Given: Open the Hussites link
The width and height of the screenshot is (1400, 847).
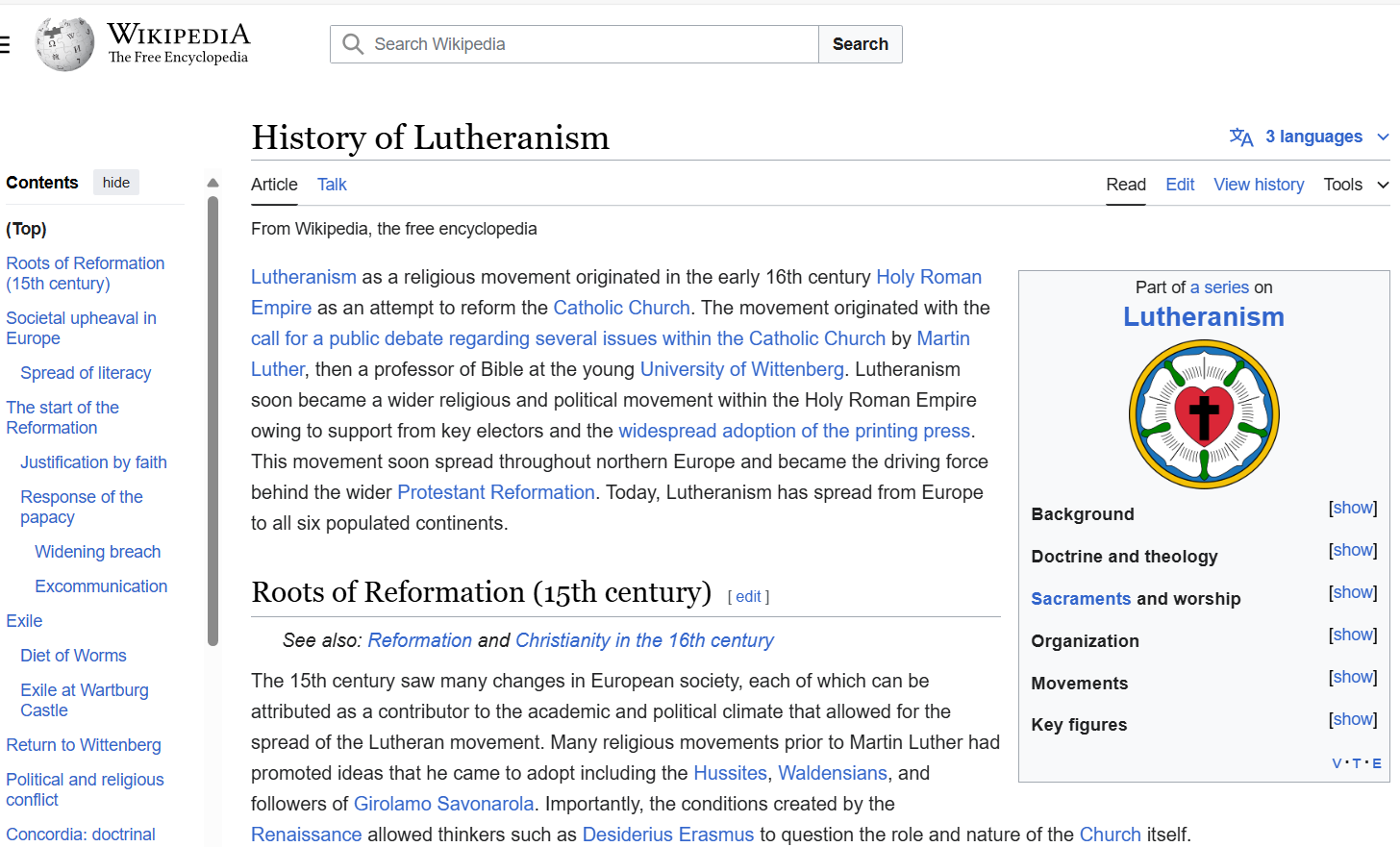Looking at the screenshot, I should click(x=731, y=773).
